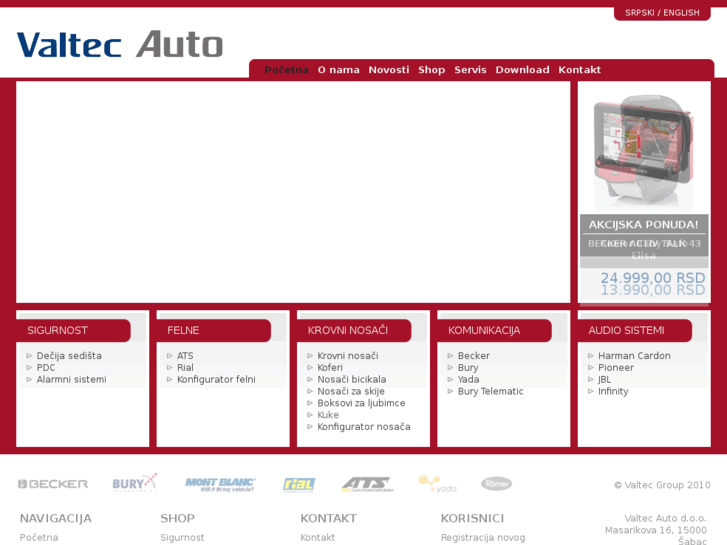Image resolution: width=727 pixels, height=545 pixels.
Task: Open the Römer brand logo
Action: (497, 484)
